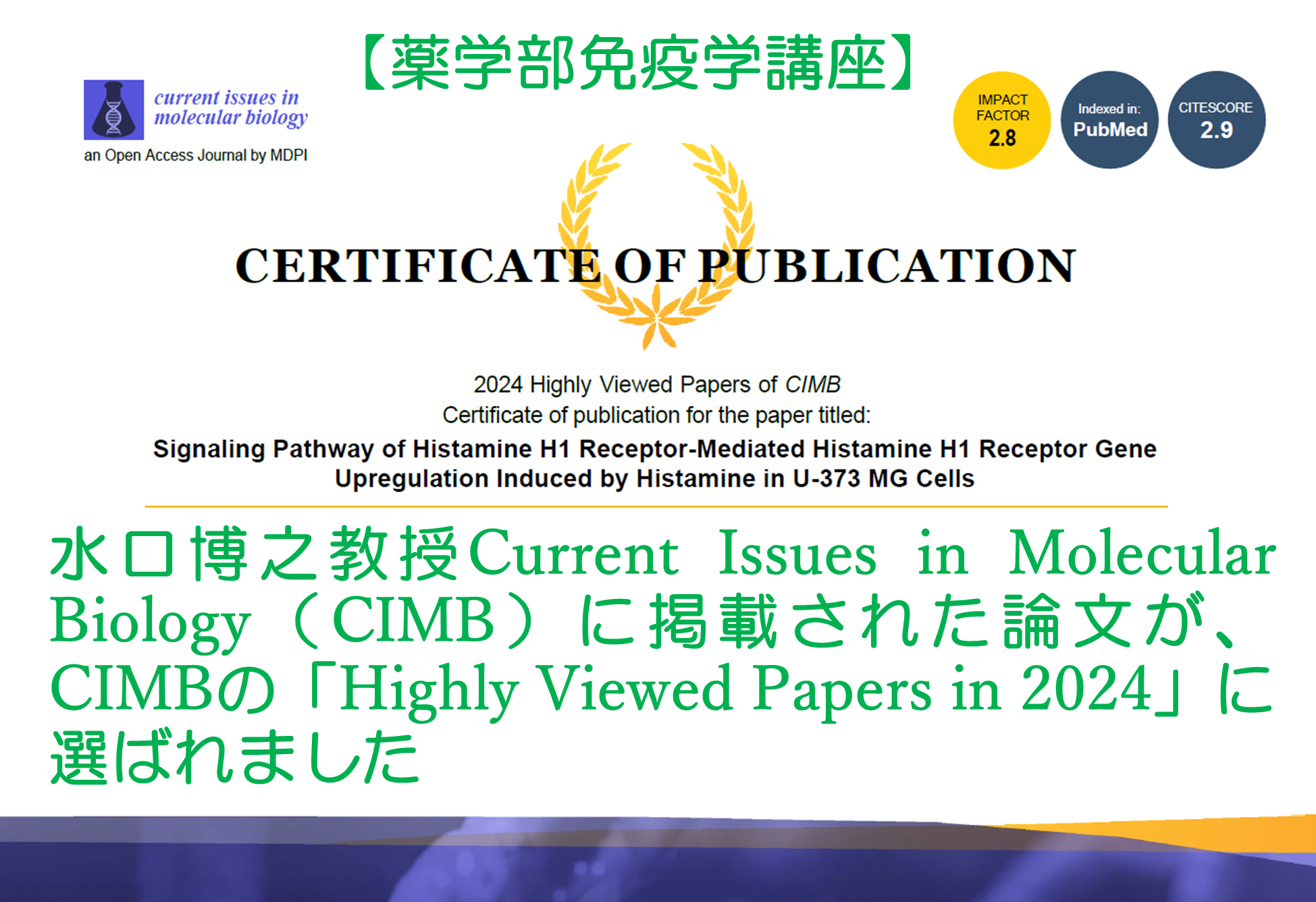Click '2024 Highly Viewed Papers of CIMB' line
This screenshot has height=902, width=1316.
pyautogui.click(x=656, y=384)
